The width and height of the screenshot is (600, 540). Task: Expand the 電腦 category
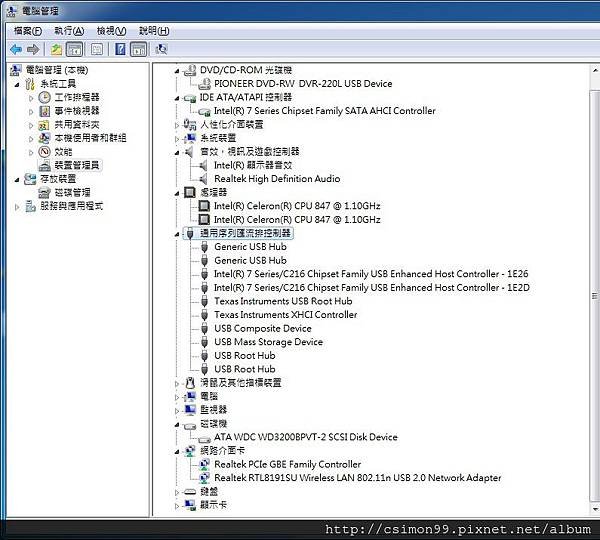click(177, 398)
